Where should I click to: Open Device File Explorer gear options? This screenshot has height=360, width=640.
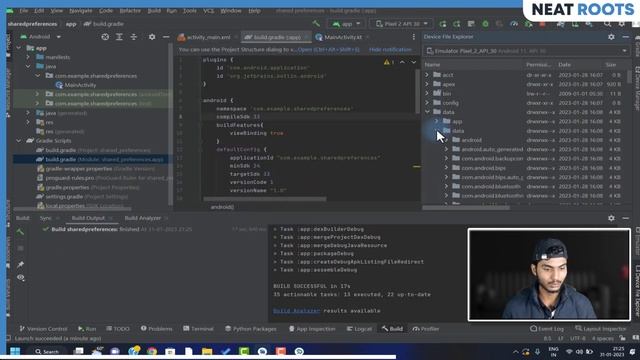[611, 37]
